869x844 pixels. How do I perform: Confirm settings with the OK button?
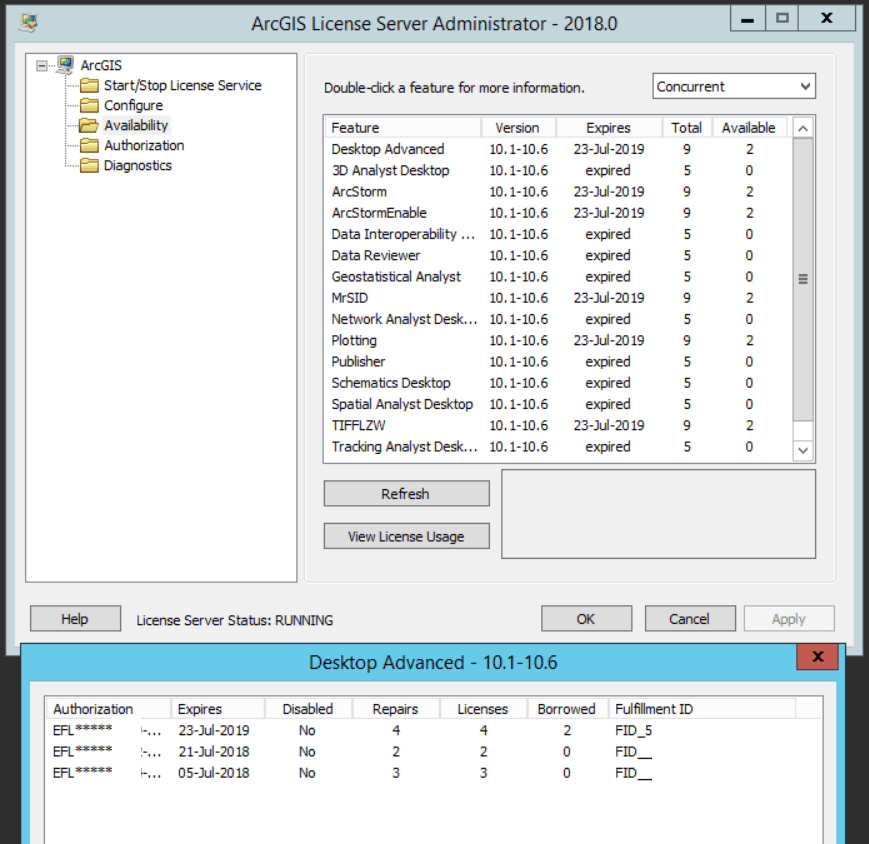pyautogui.click(x=586, y=618)
